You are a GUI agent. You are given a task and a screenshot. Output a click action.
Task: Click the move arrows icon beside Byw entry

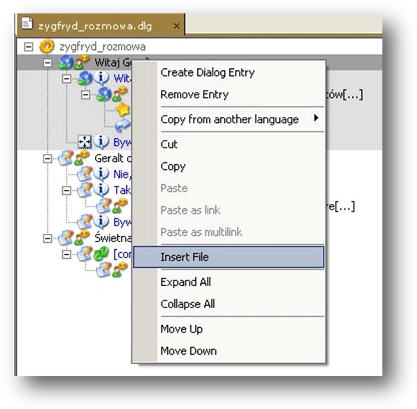[85, 142]
